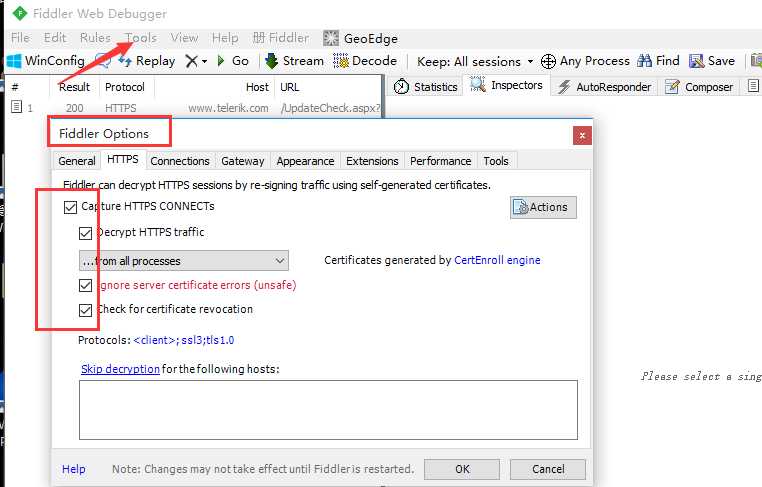Switch to the Statistics tab

click(426, 87)
